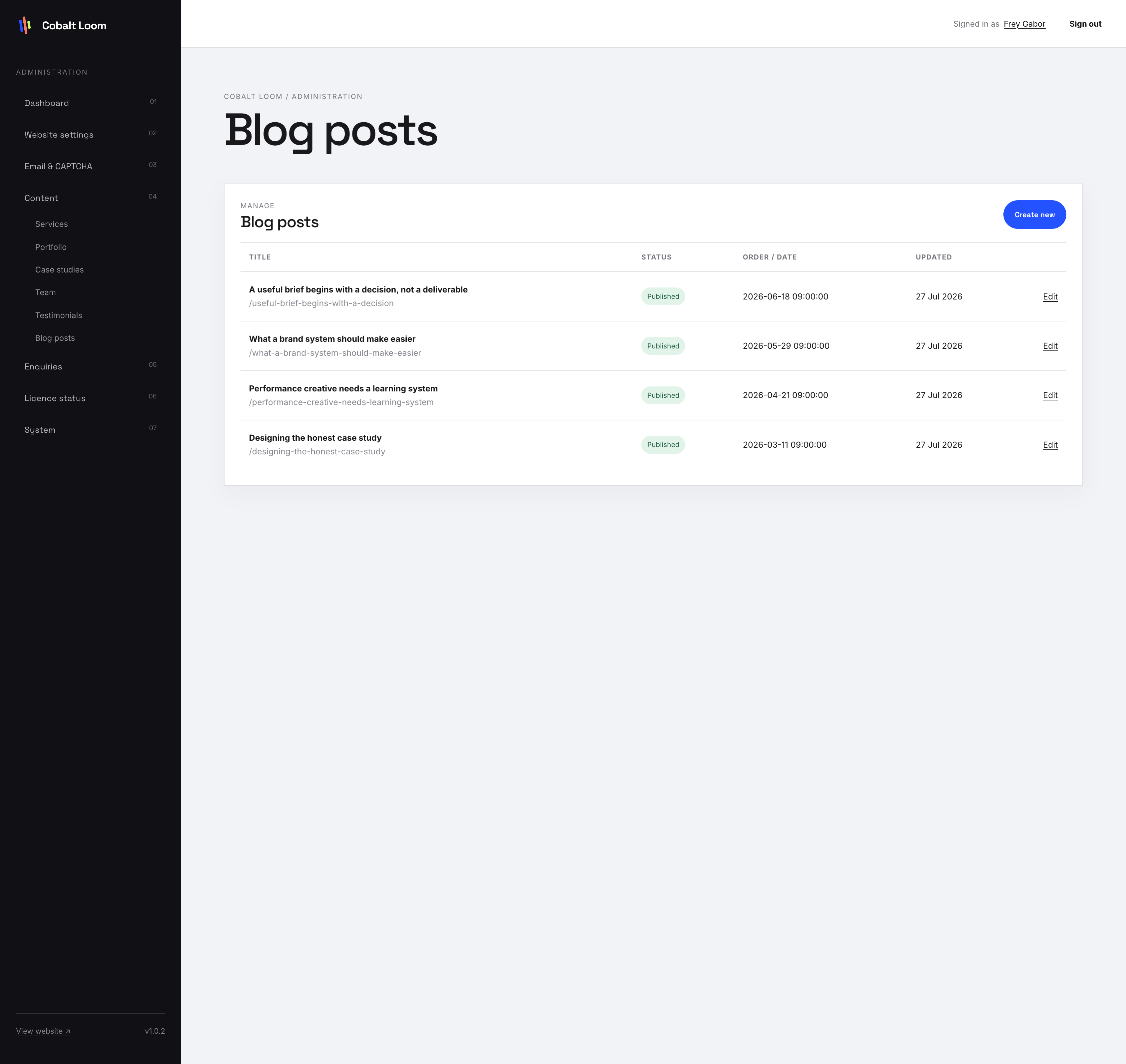Open Services under Content
1126x1064 pixels.
point(51,224)
